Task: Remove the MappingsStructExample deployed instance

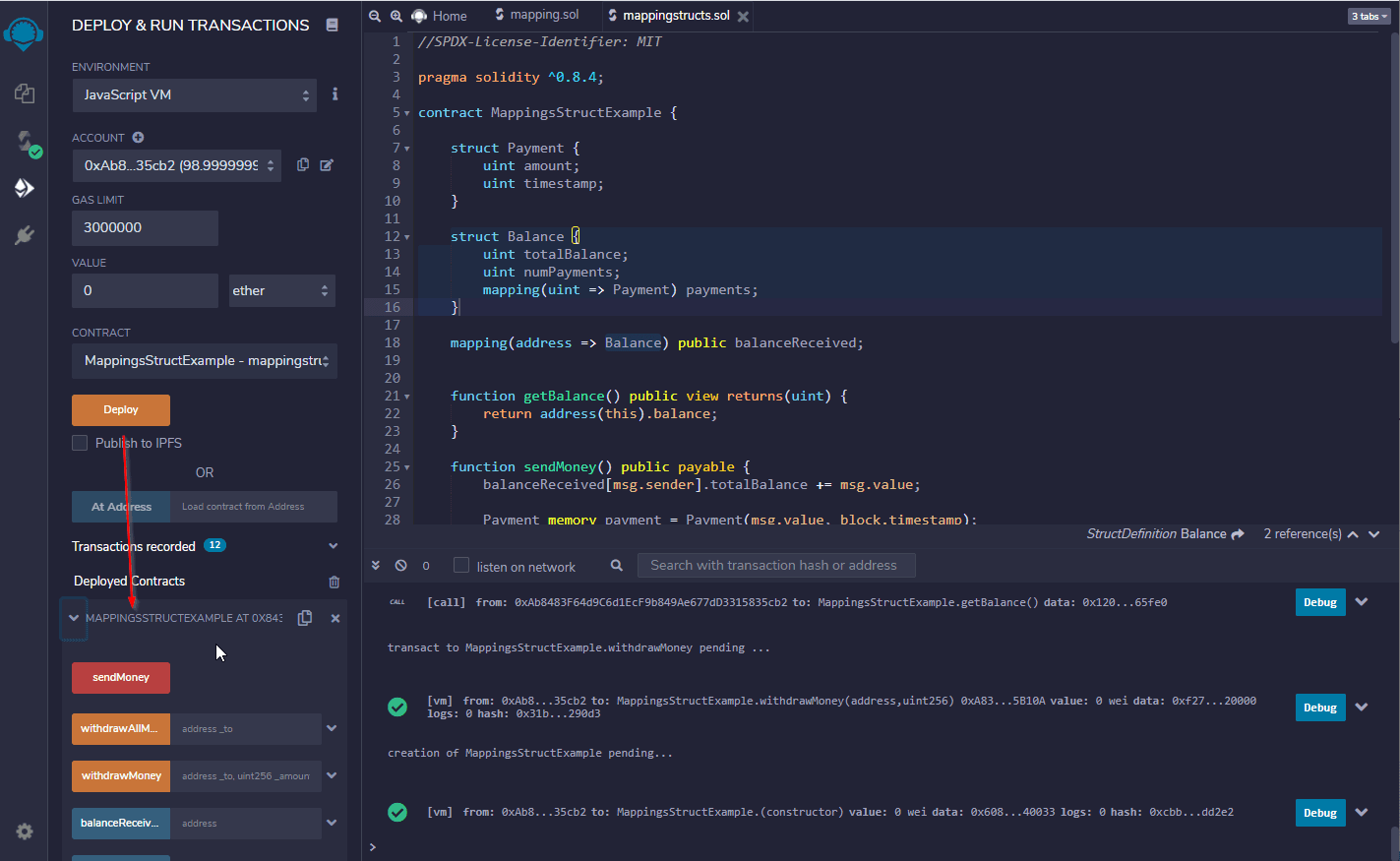Action: [x=335, y=618]
